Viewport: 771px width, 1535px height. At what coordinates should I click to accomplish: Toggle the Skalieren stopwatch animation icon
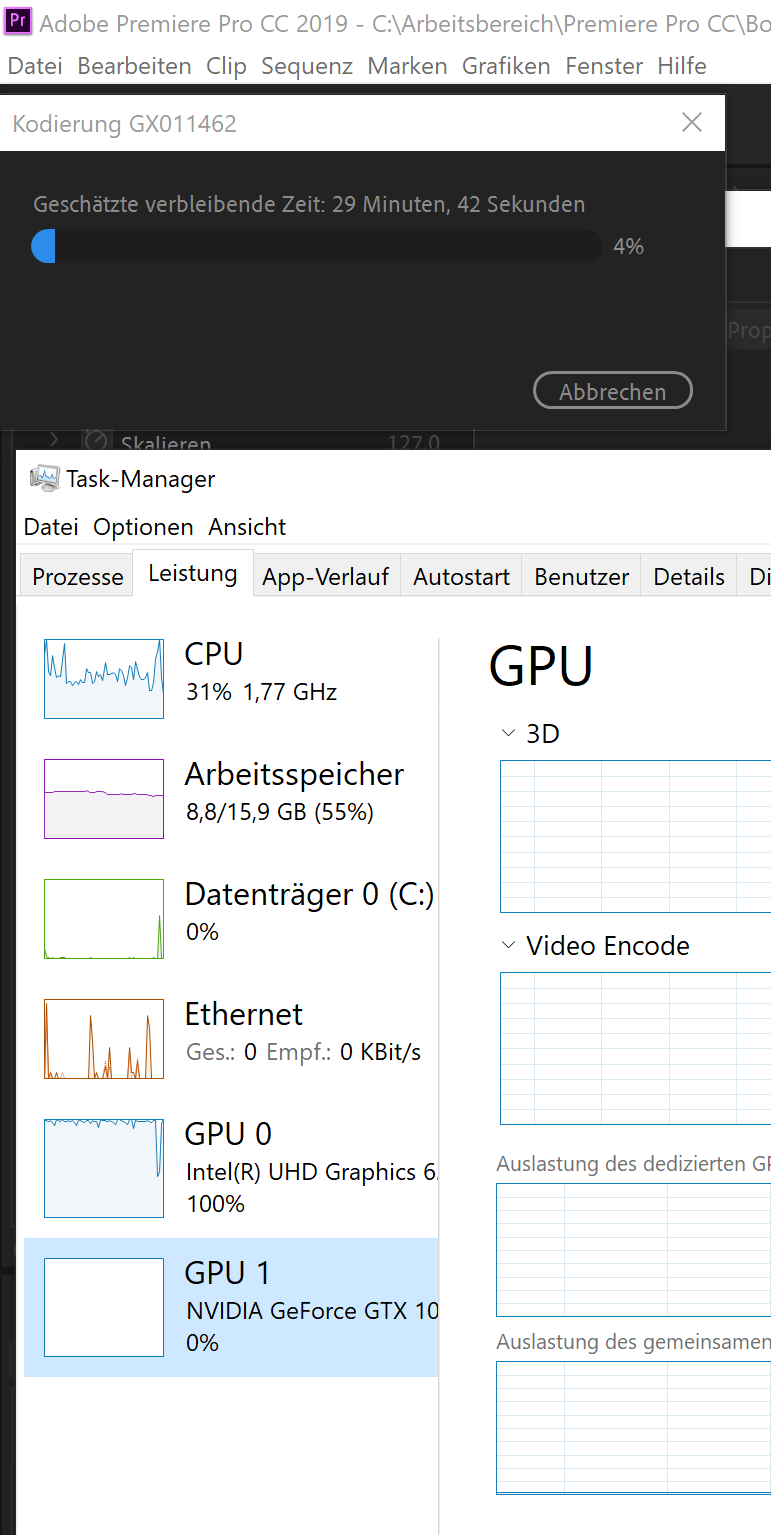[96, 440]
